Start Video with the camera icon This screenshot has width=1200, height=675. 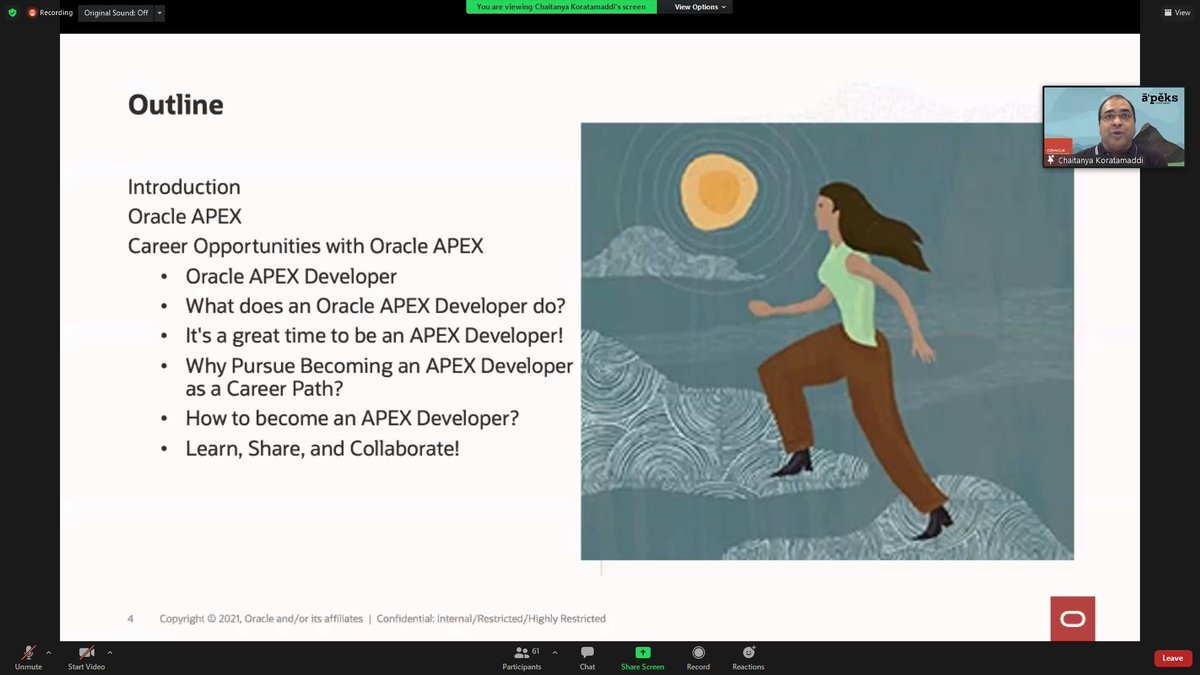coord(86,657)
